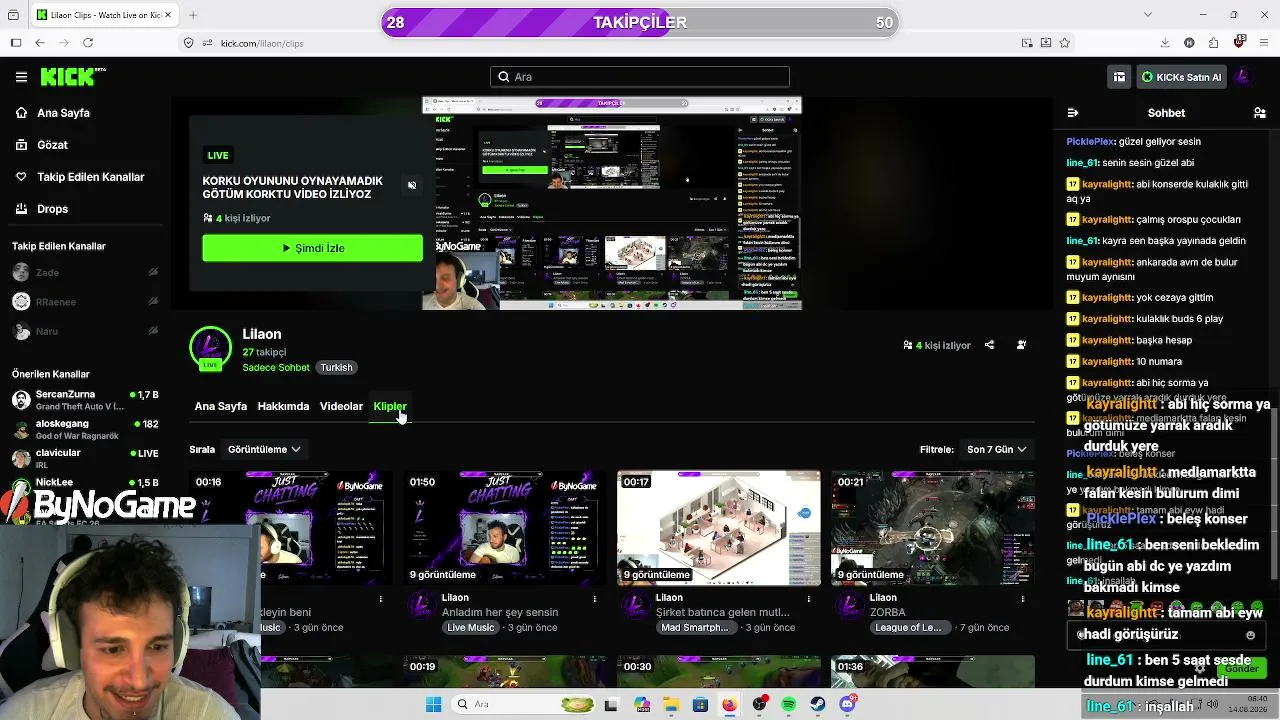The height and width of the screenshot is (720, 1280).
Task: Open options for the first 00:16 clip
Action: click(x=381, y=599)
